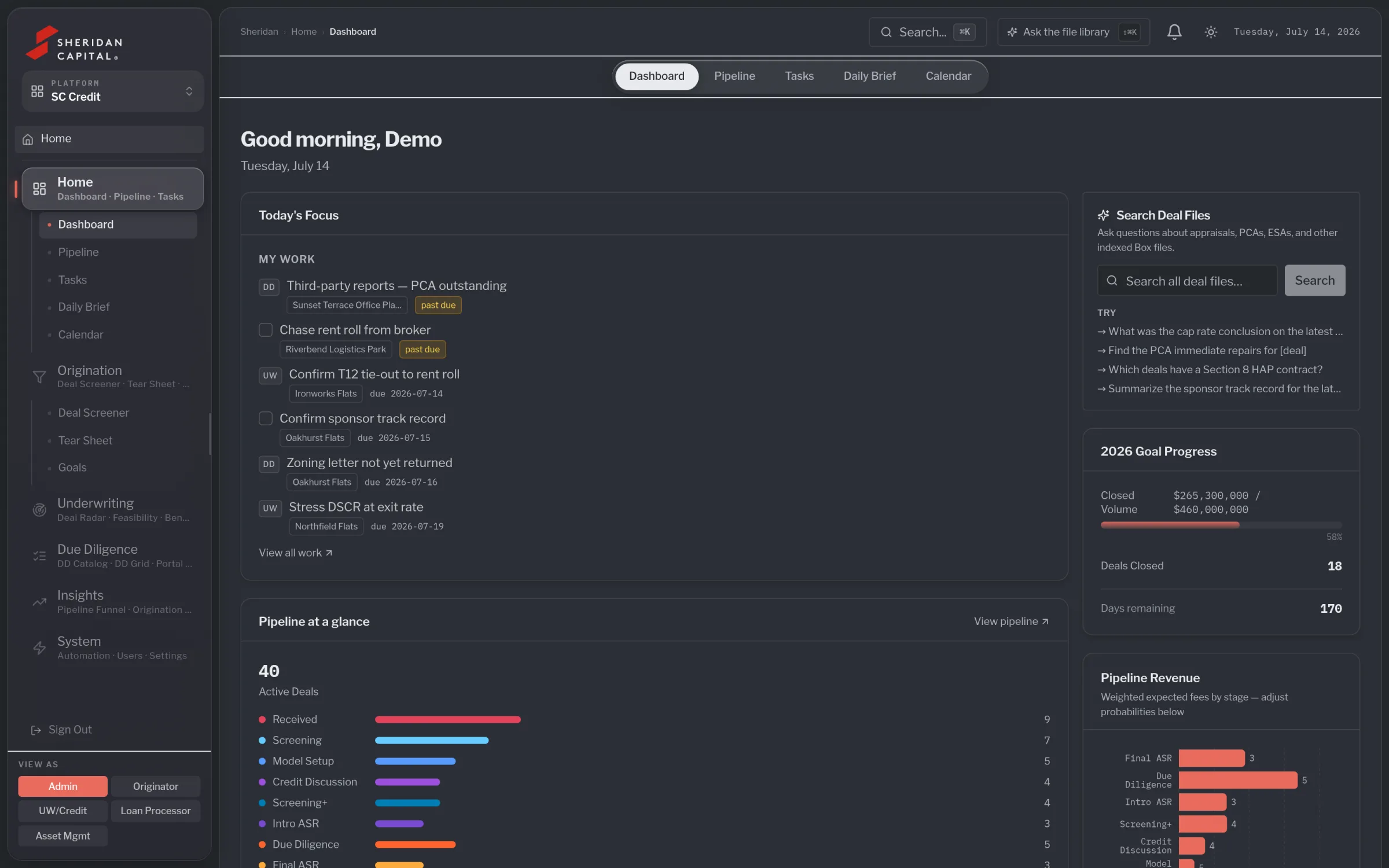Click the Origination funnel icon
The width and height of the screenshot is (1389, 868).
[39, 377]
